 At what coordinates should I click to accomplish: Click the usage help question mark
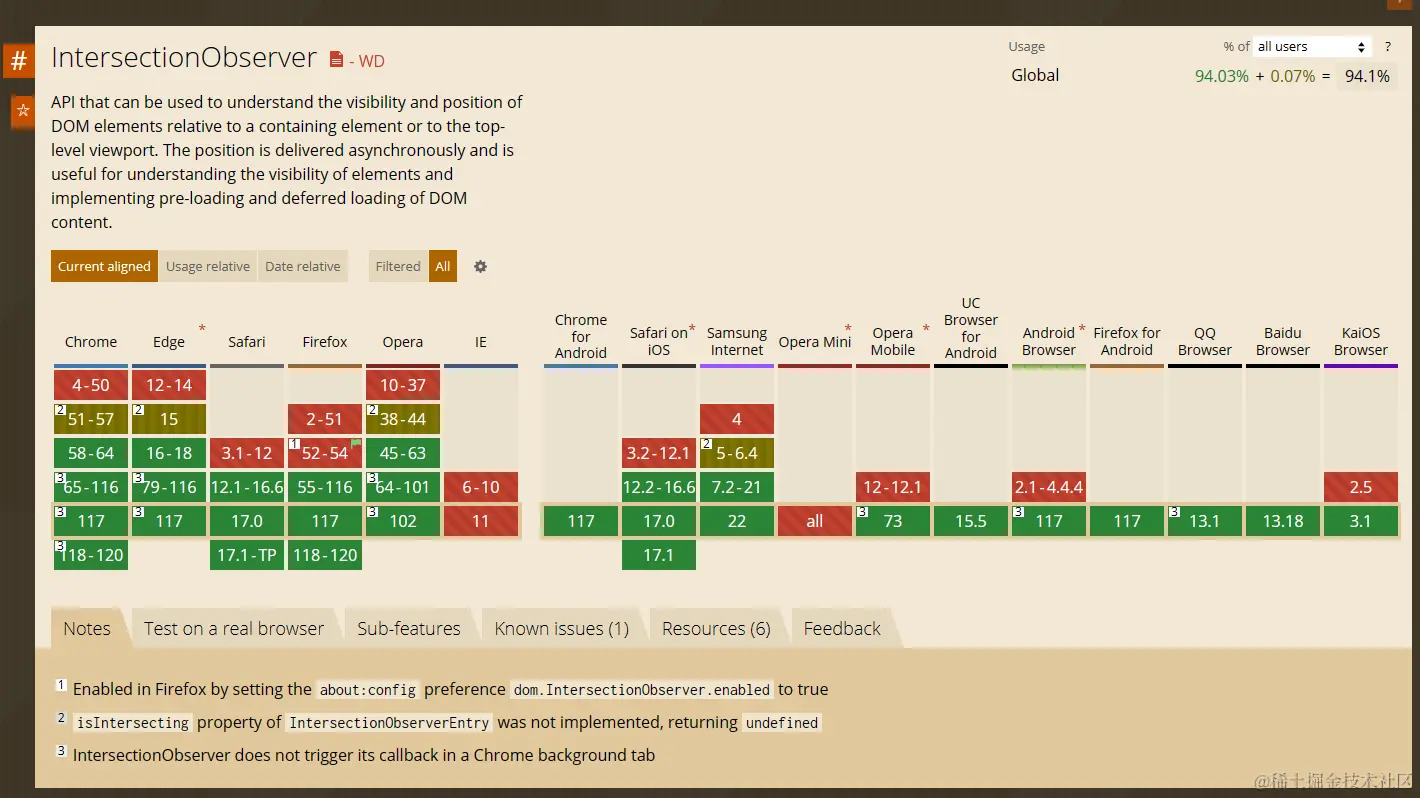pos(1387,47)
